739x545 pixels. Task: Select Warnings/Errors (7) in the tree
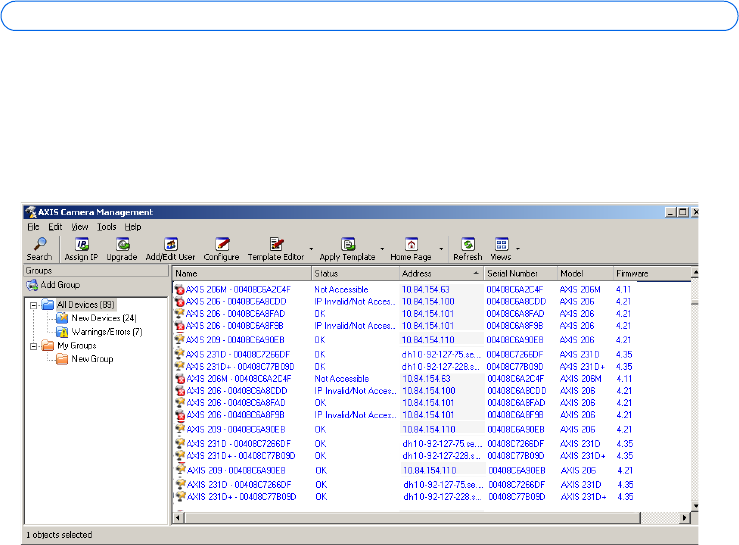click(107, 332)
